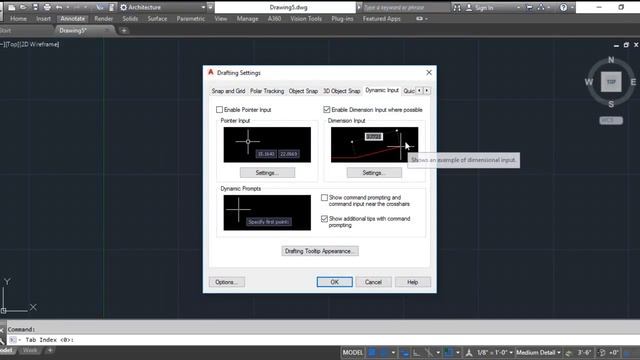The width and height of the screenshot is (640, 360).
Task: Toggle the grid display icon in status bar
Action: pyautogui.click(x=372, y=353)
